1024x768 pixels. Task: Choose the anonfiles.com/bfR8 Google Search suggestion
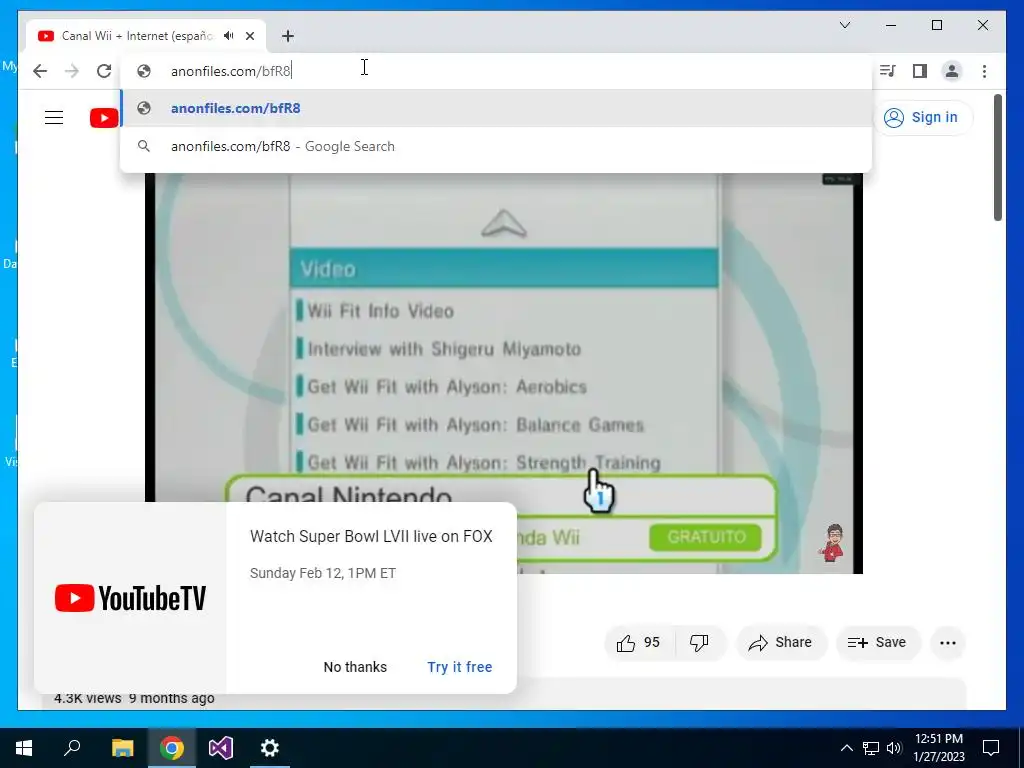496,146
